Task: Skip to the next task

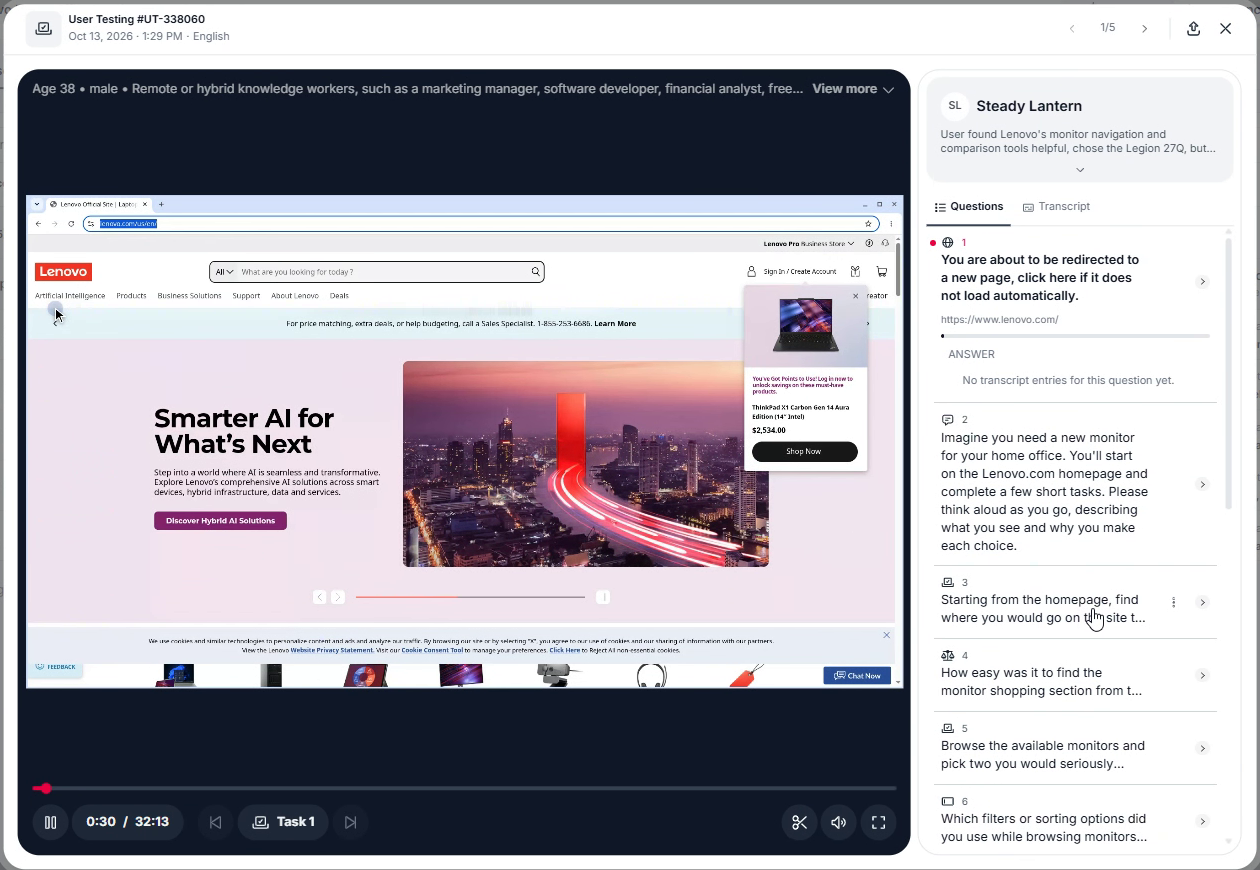Action: pos(350,822)
